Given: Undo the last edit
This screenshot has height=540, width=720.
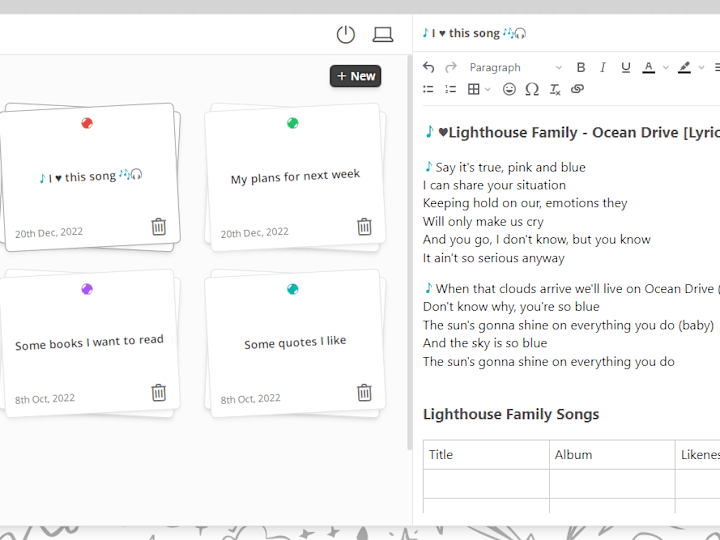Looking at the screenshot, I should click(428, 68).
